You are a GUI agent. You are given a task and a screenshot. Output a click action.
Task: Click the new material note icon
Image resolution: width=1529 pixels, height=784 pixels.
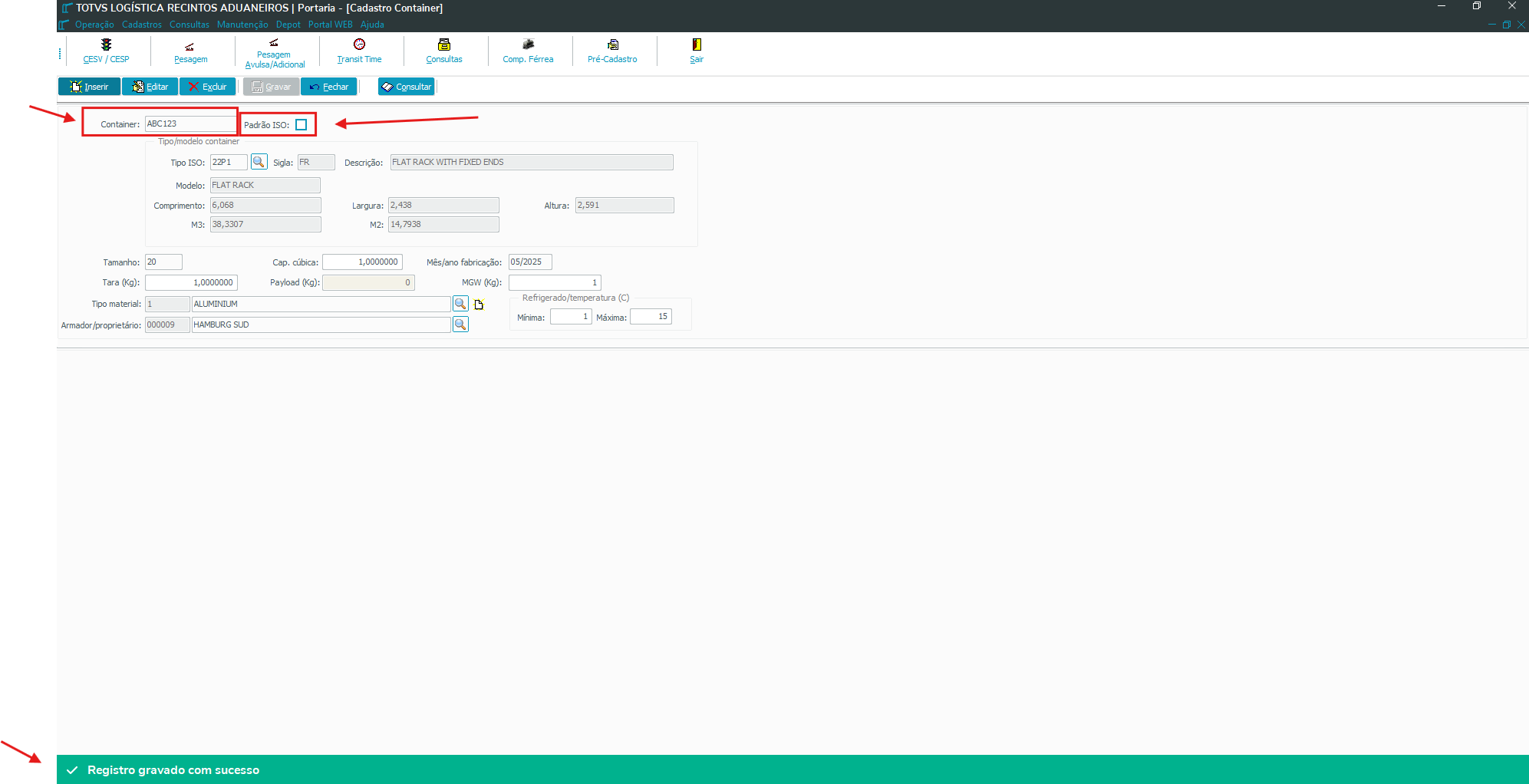[x=479, y=305]
